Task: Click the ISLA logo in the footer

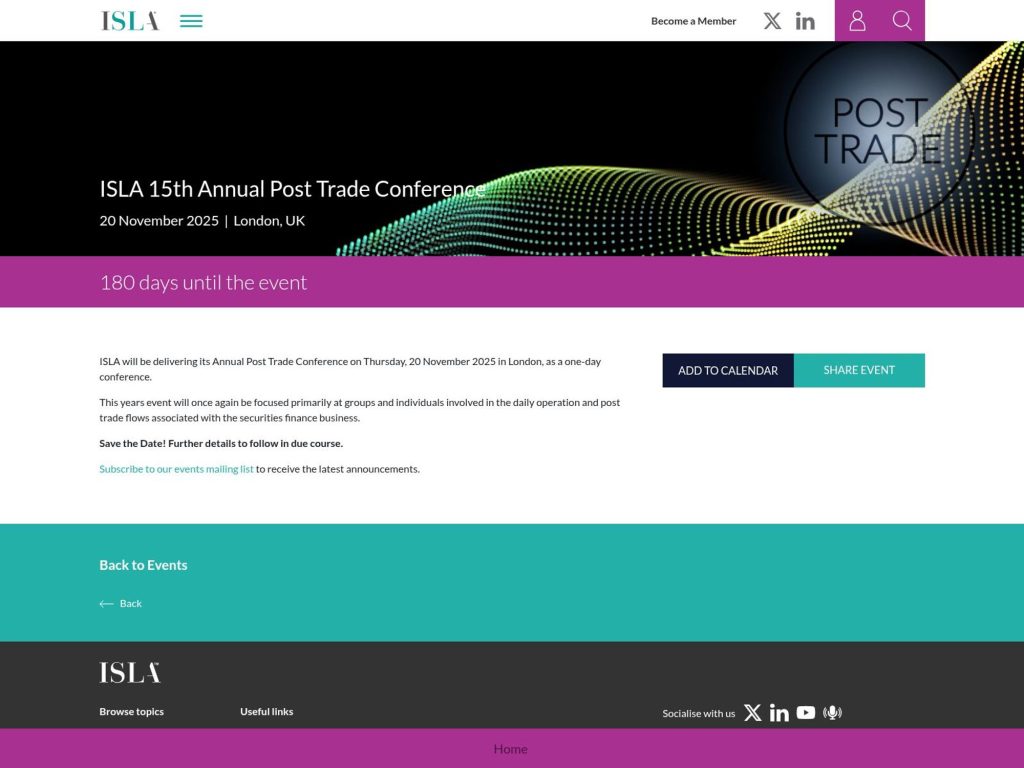Action: pos(128,672)
